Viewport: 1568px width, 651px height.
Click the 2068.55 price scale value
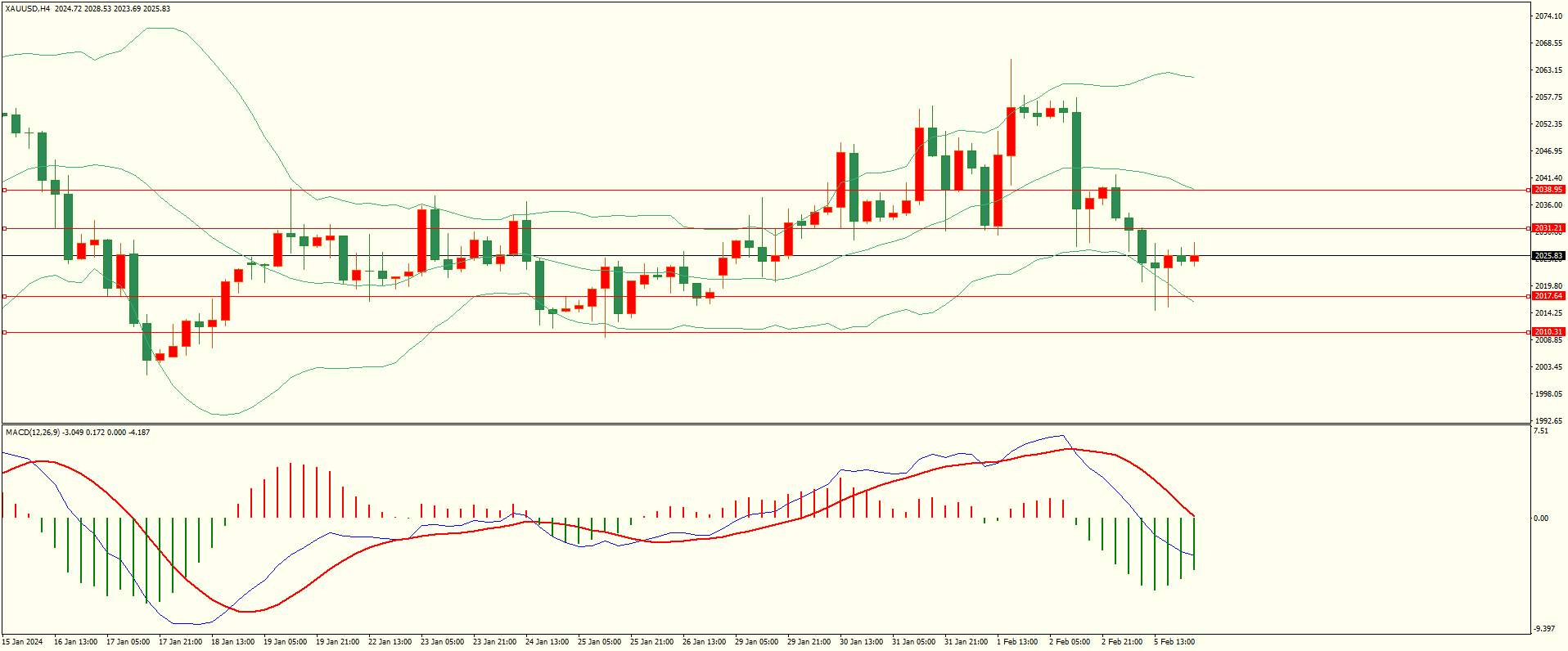pos(1549,43)
